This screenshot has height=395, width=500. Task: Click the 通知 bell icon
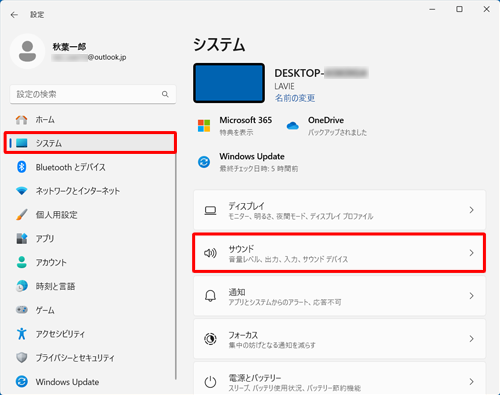pyautogui.click(x=210, y=296)
